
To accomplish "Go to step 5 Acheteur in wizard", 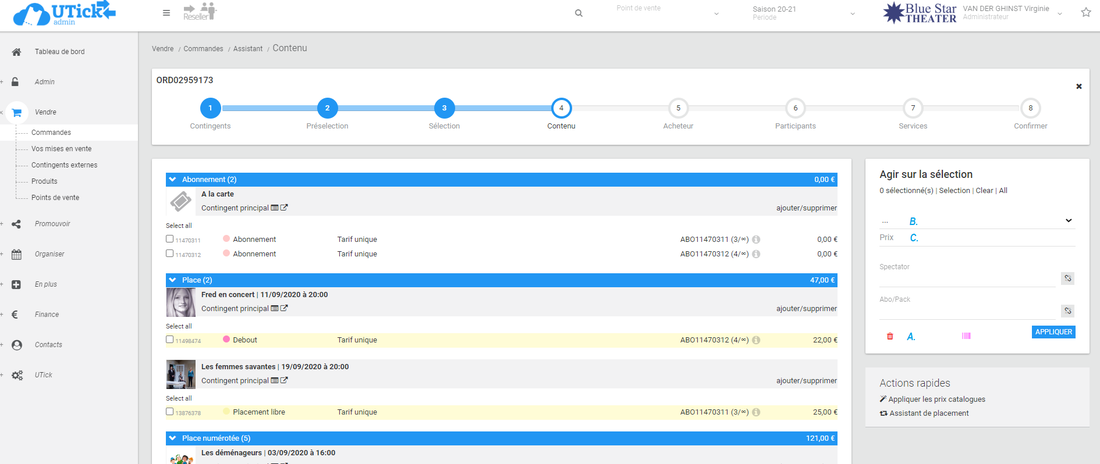I will click(x=678, y=108).
